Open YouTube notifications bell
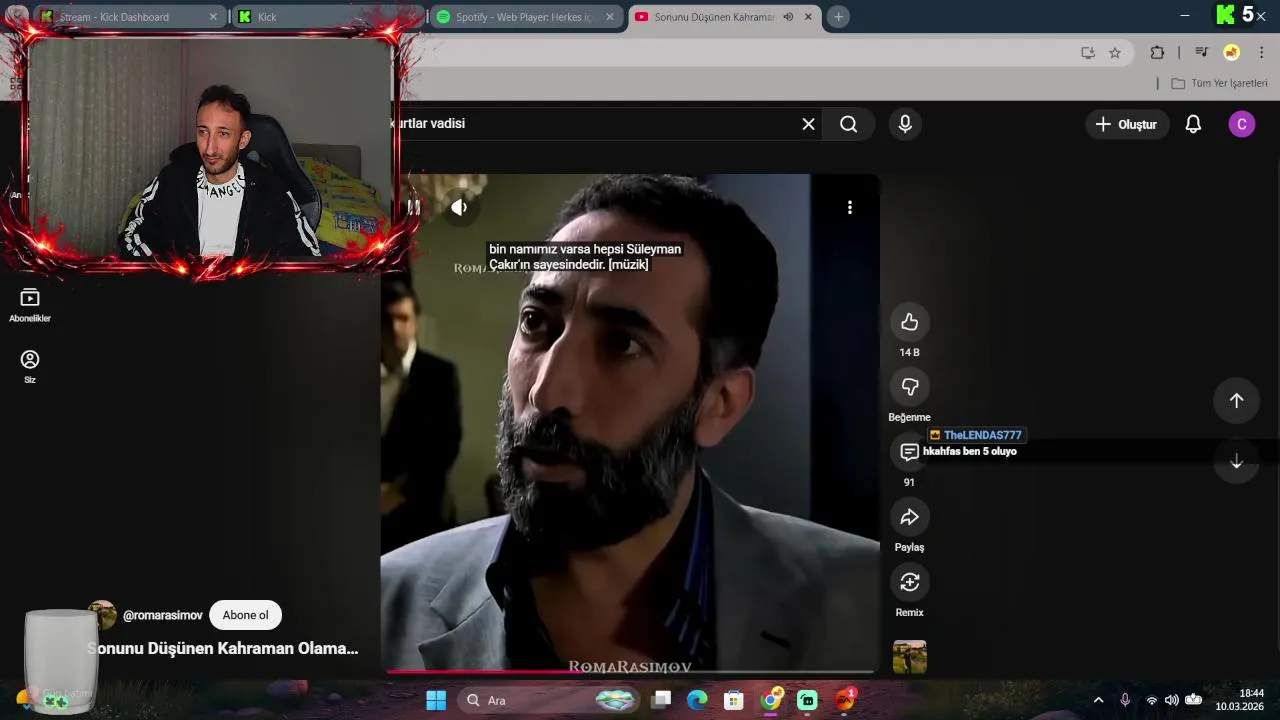The height and width of the screenshot is (720, 1280). (1193, 124)
